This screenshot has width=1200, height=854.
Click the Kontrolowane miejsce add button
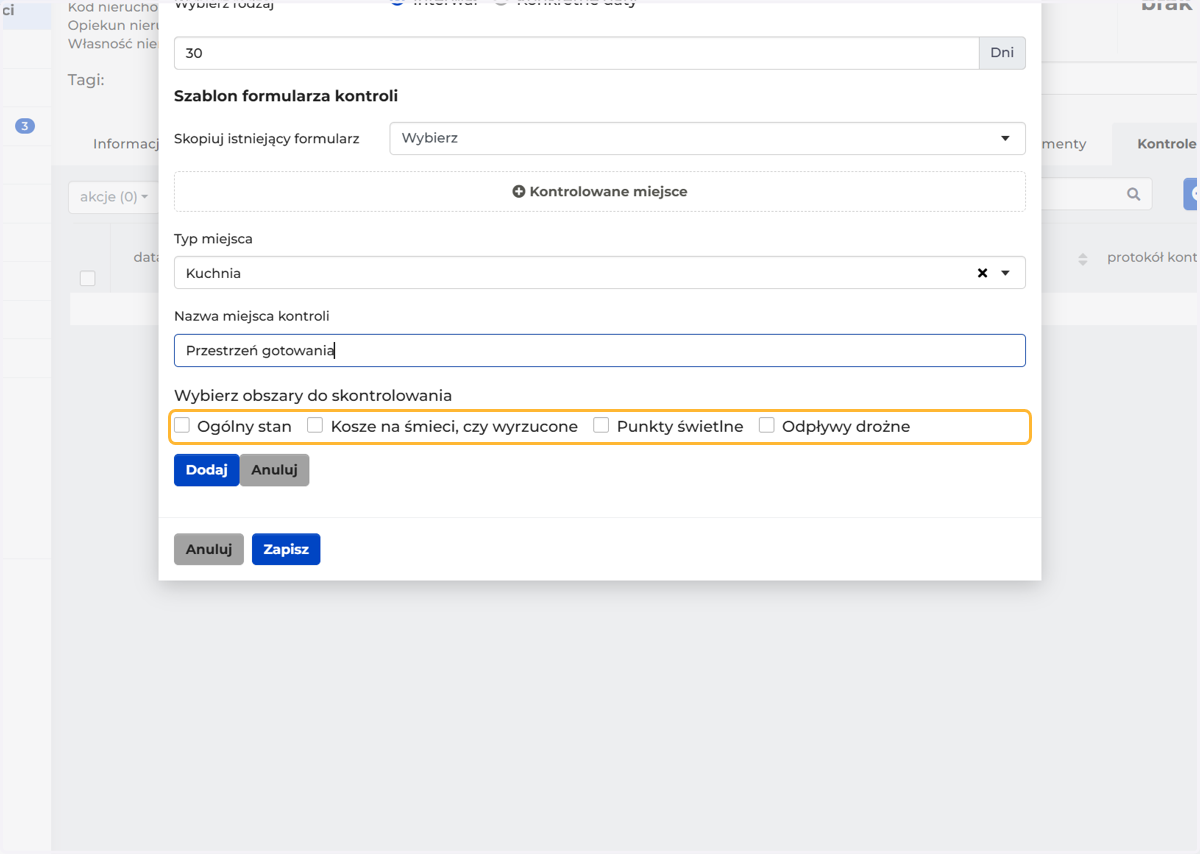[x=600, y=191]
